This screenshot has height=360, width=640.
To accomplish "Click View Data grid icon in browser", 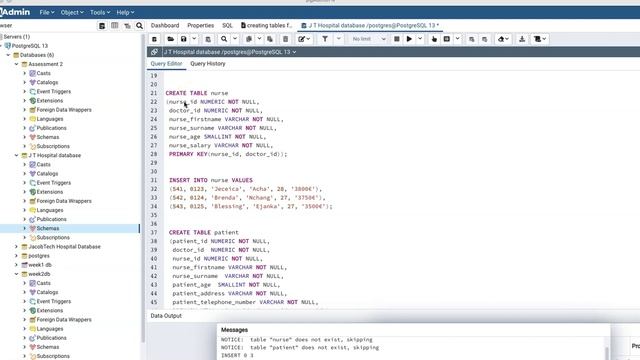I will 115,26.
